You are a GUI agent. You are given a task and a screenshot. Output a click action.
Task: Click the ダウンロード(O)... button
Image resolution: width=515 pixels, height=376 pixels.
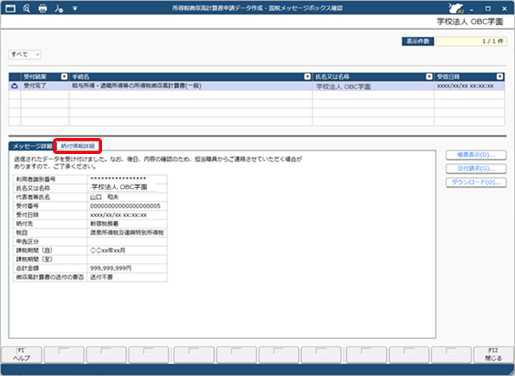[x=476, y=182]
